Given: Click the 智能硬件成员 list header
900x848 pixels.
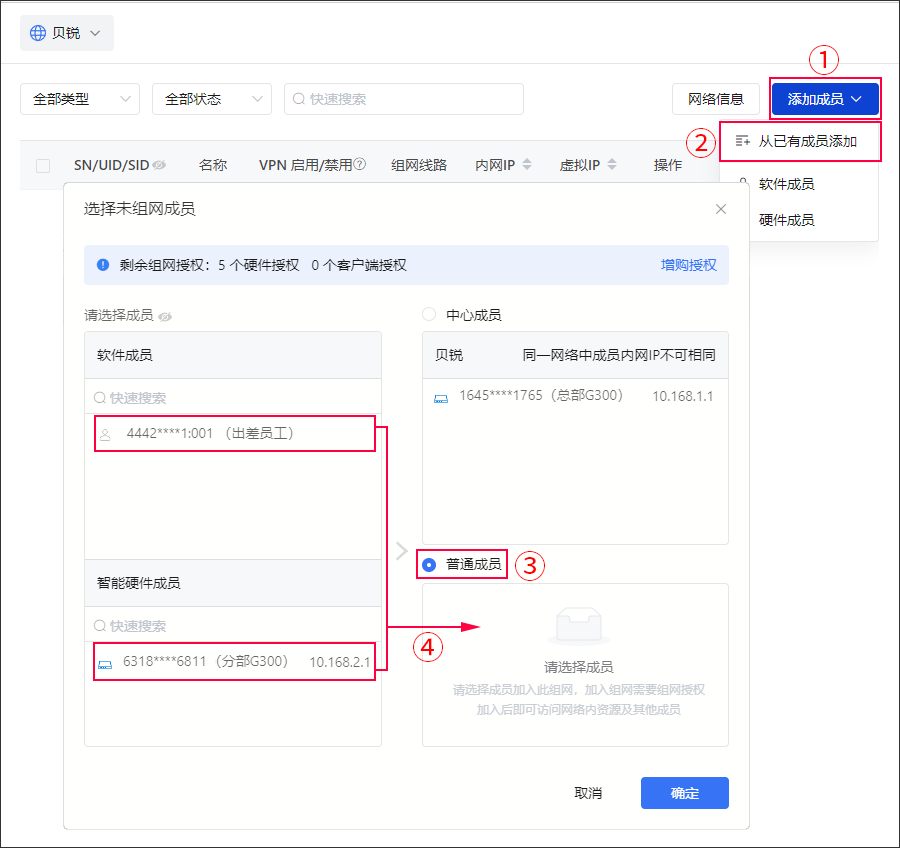Looking at the screenshot, I should click(x=233, y=583).
